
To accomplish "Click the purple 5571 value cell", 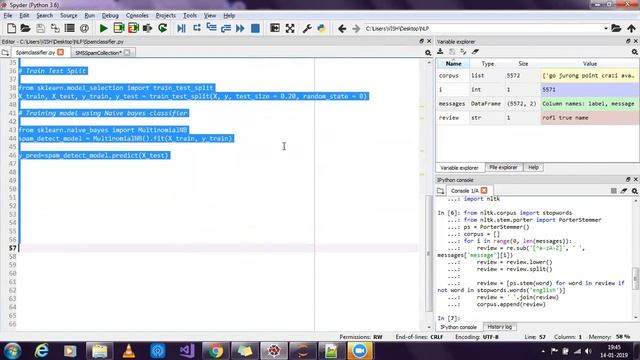I will [x=589, y=89].
